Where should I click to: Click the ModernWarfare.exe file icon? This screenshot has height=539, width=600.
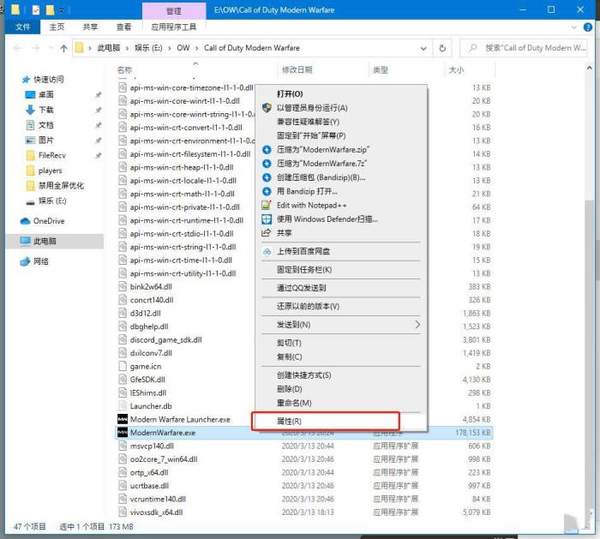coord(122,433)
